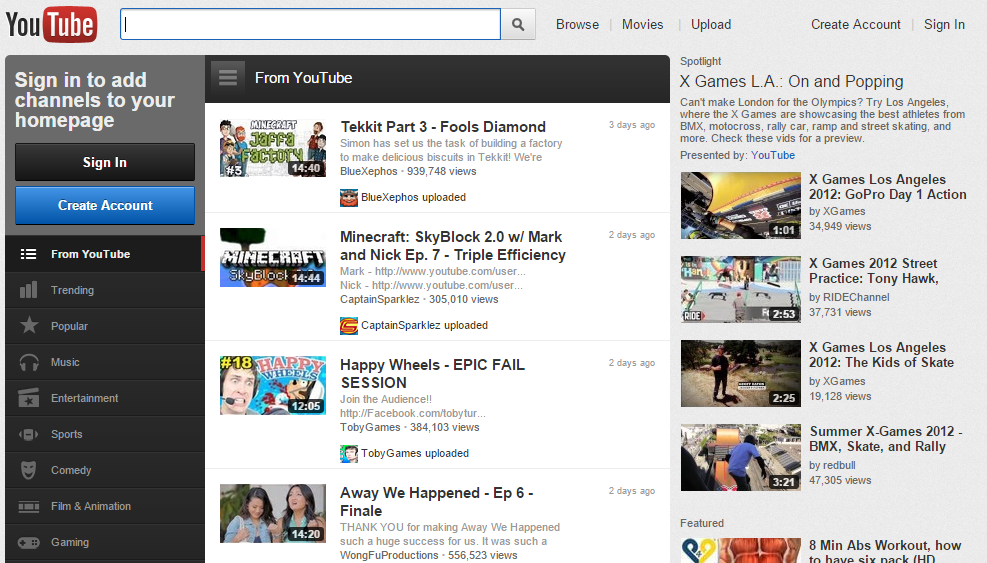This screenshot has width=987, height=563.
Task: Click the Sports icon in sidebar
Action: tap(28, 434)
